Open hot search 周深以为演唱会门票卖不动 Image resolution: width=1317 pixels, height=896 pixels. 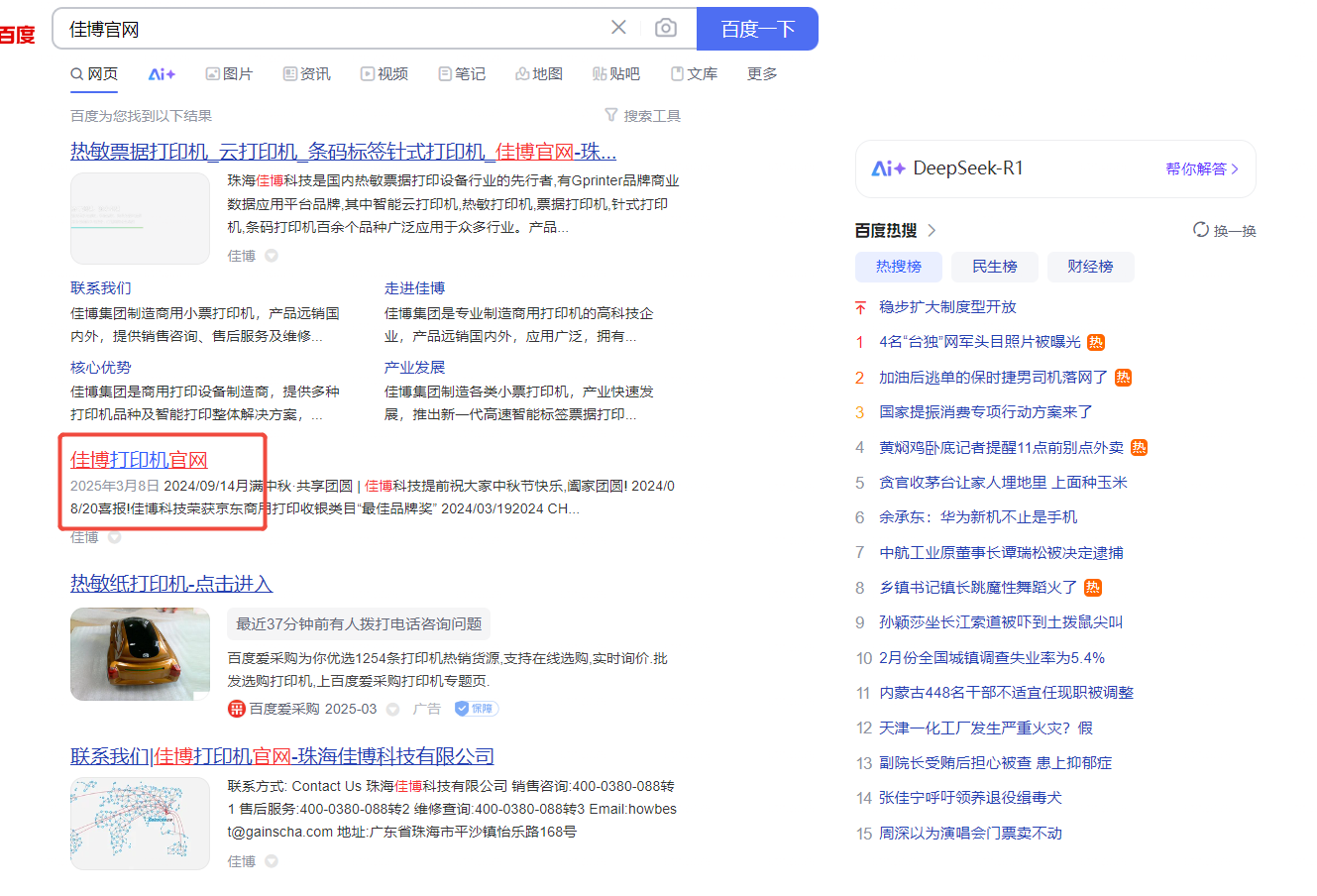[970, 833]
